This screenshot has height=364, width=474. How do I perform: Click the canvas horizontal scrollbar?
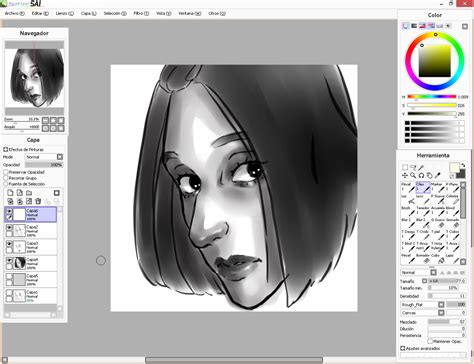234,360
